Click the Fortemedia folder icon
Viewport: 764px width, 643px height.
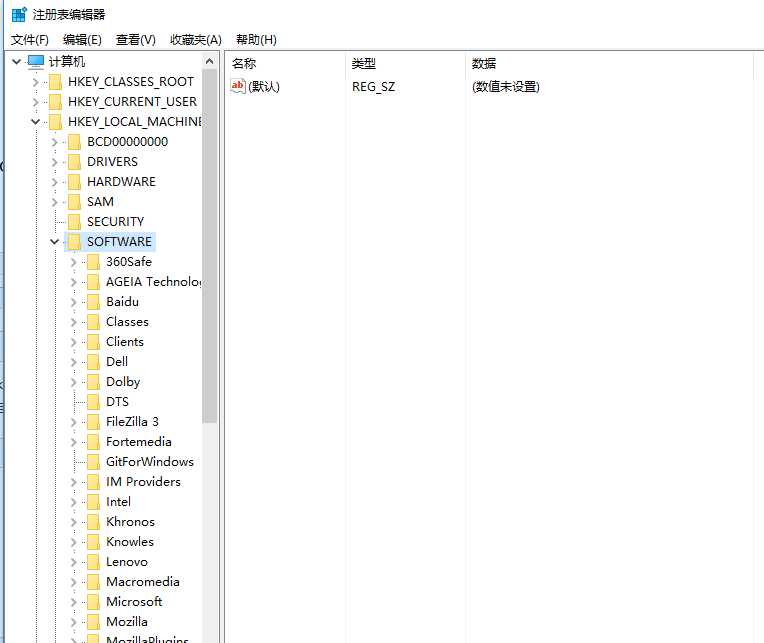[x=94, y=441]
